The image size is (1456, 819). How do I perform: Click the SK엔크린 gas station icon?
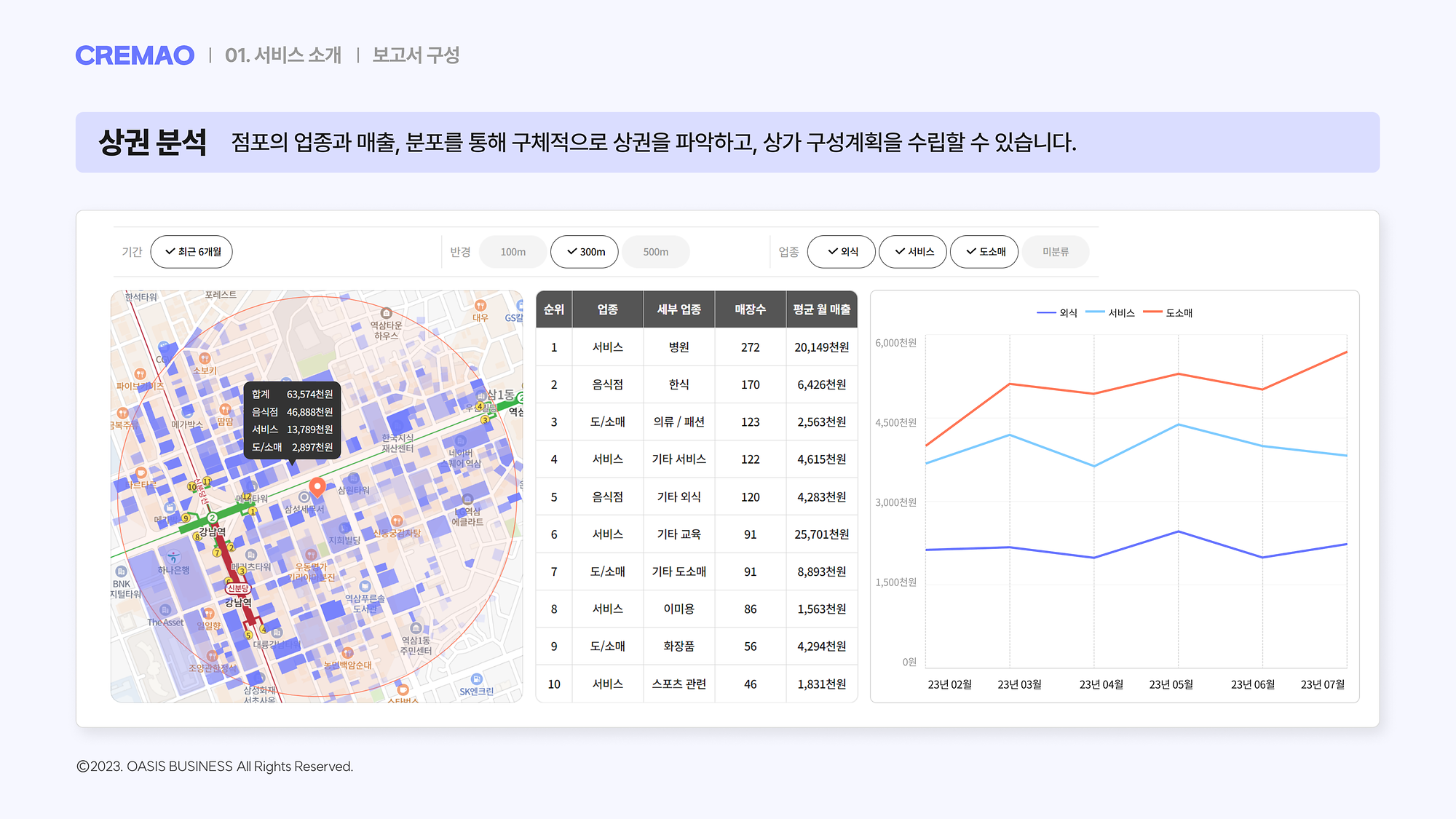[x=476, y=679]
